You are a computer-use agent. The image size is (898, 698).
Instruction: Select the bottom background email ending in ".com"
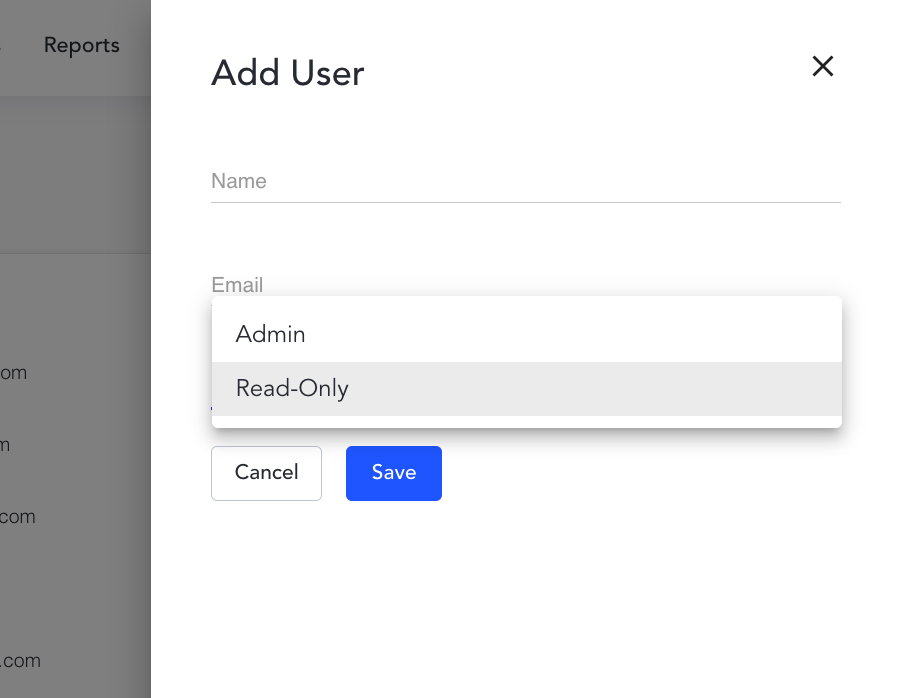pyautogui.click(x=20, y=661)
